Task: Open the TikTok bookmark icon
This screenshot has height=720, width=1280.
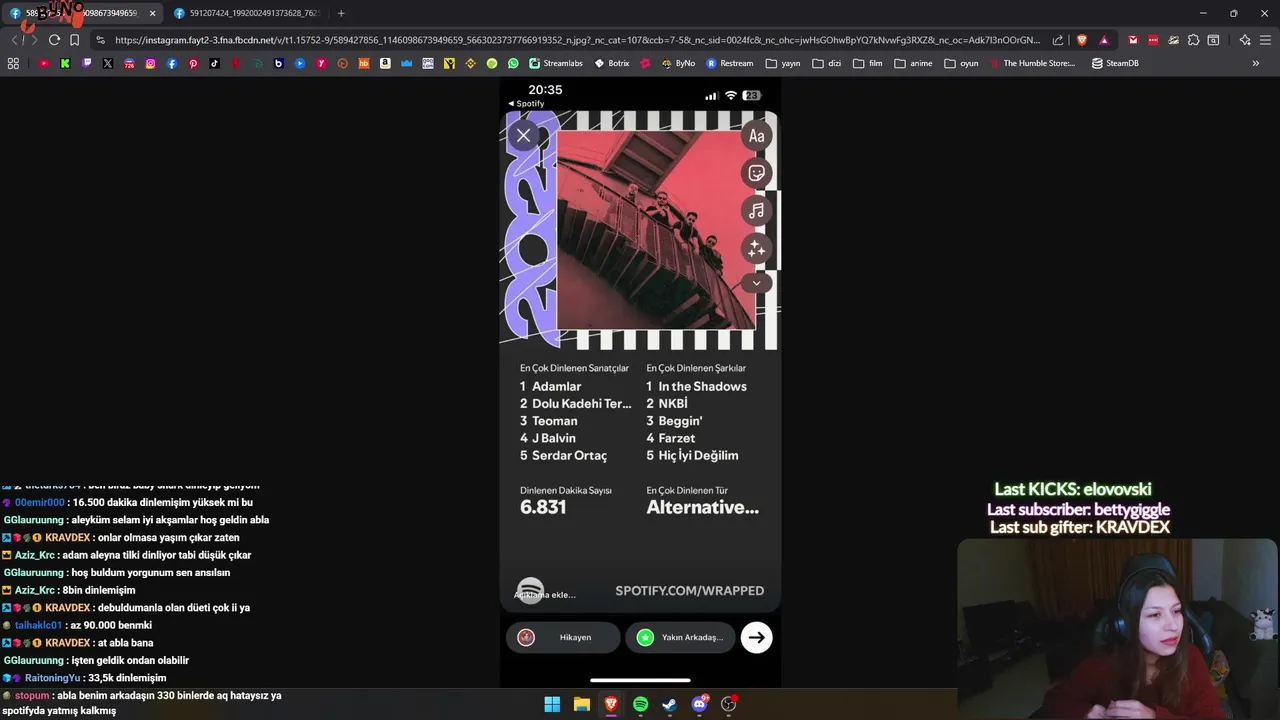Action: coord(215,63)
